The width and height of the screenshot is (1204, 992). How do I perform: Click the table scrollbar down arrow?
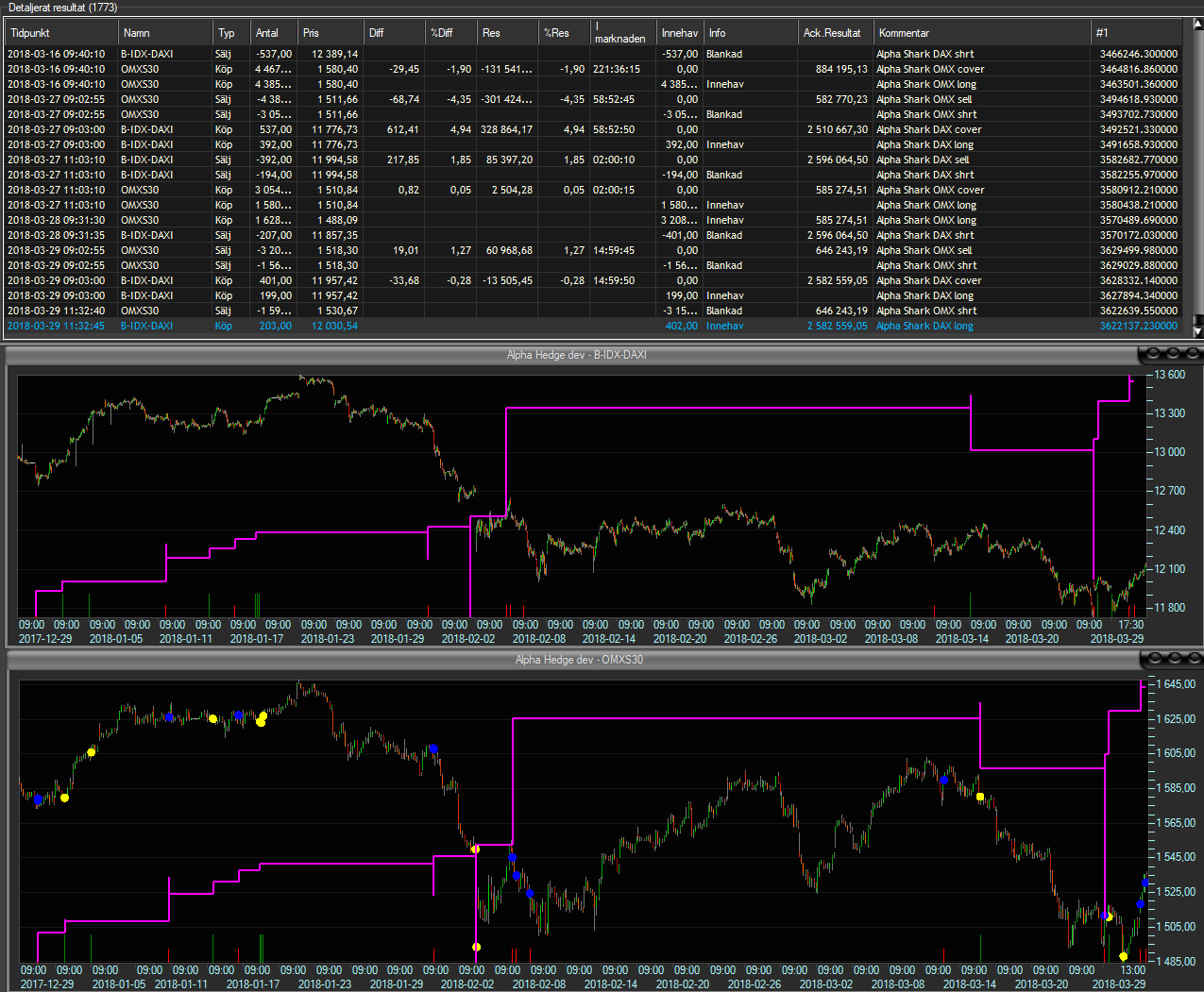point(1198,331)
